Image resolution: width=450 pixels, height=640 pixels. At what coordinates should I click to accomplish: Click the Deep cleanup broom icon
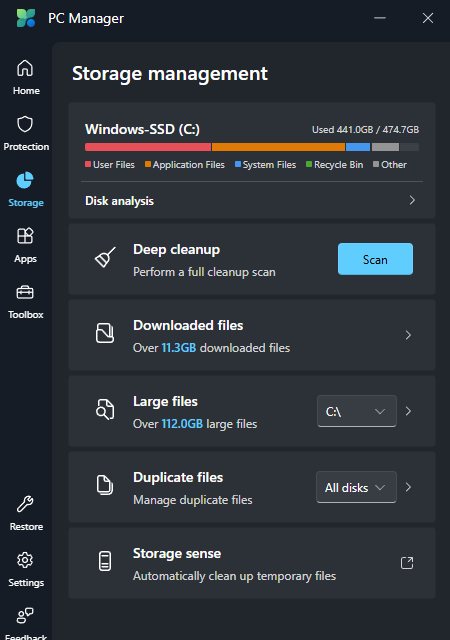(x=105, y=258)
